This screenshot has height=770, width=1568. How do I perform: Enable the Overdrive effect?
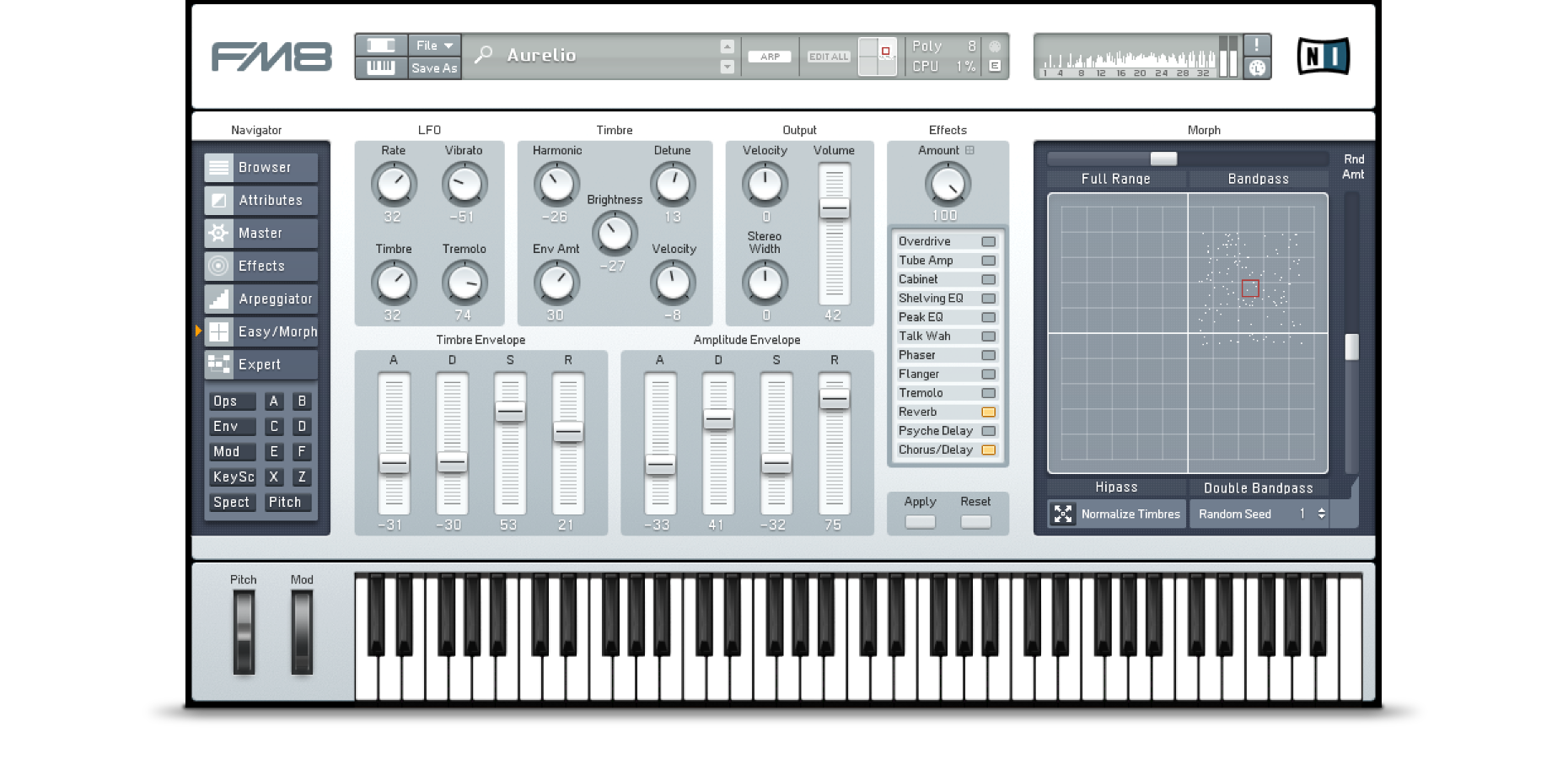(x=988, y=242)
